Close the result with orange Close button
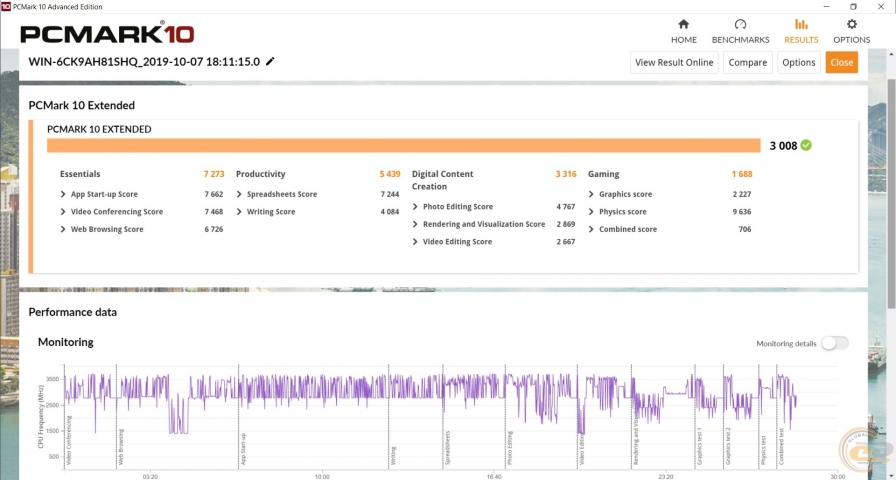Screen dimensions: 896x480 842,62
